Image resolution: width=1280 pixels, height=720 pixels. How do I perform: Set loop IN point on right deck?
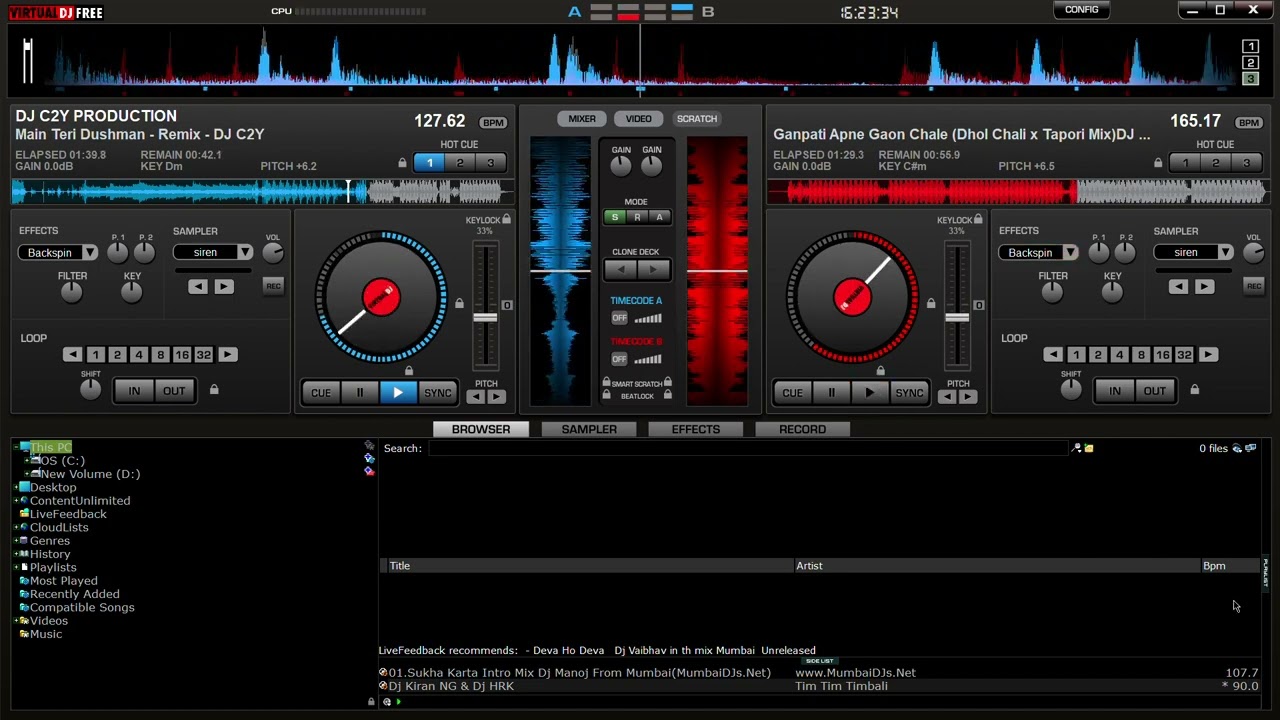pyautogui.click(x=1115, y=391)
